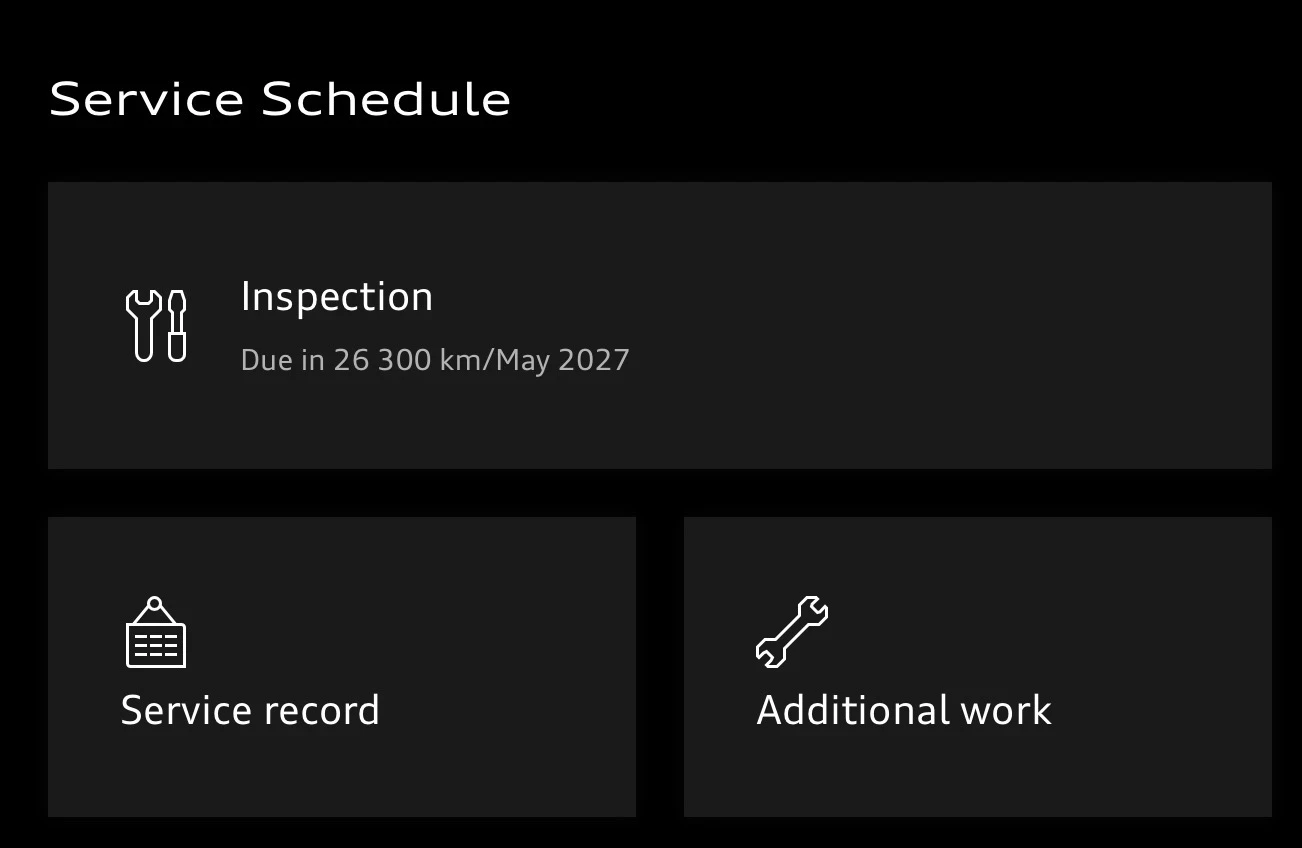Click the word "Schedule" in the heading

(386, 99)
